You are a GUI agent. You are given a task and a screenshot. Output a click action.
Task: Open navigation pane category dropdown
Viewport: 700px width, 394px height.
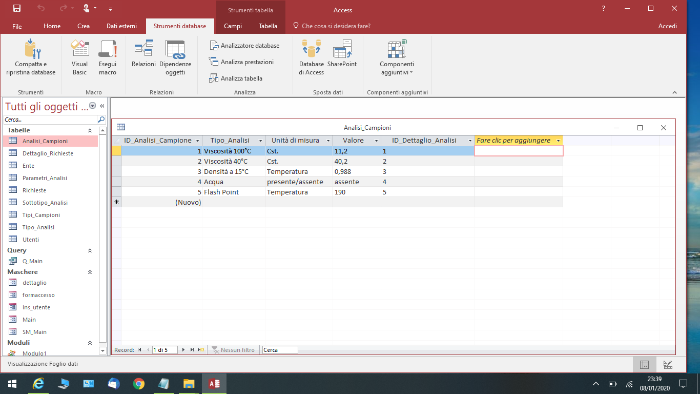click(x=92, y=106)
